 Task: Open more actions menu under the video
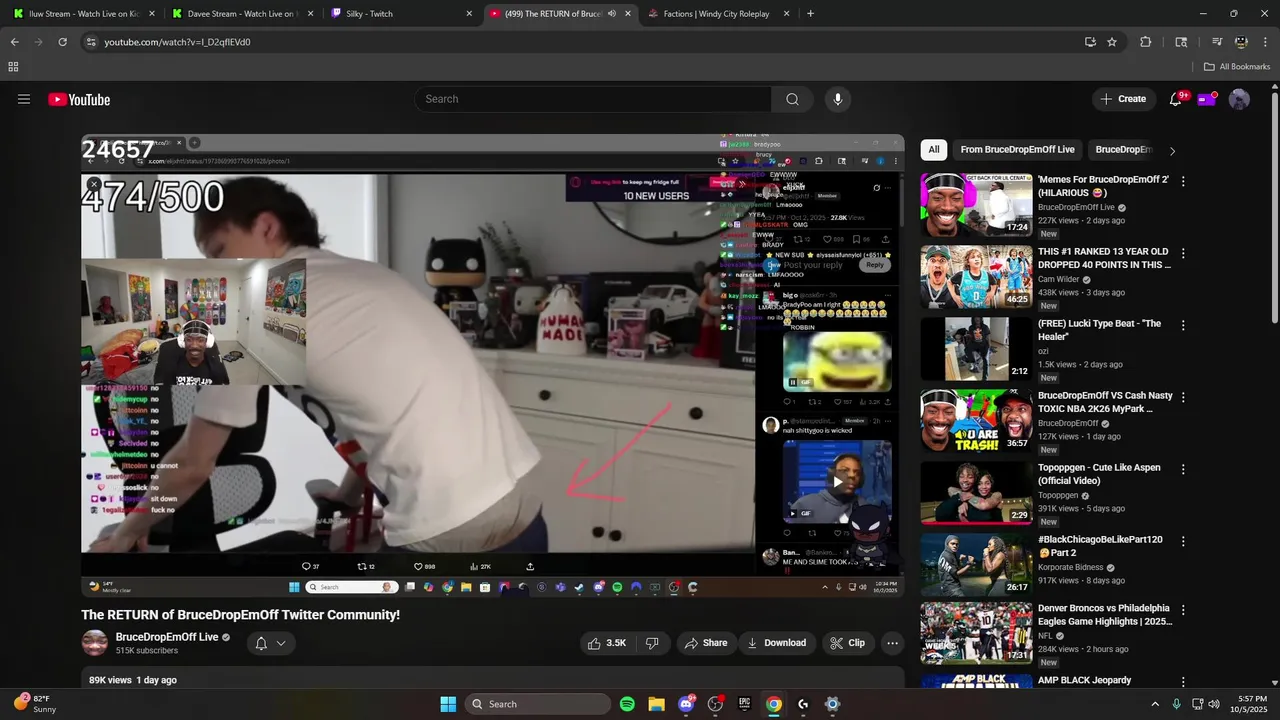892,643
